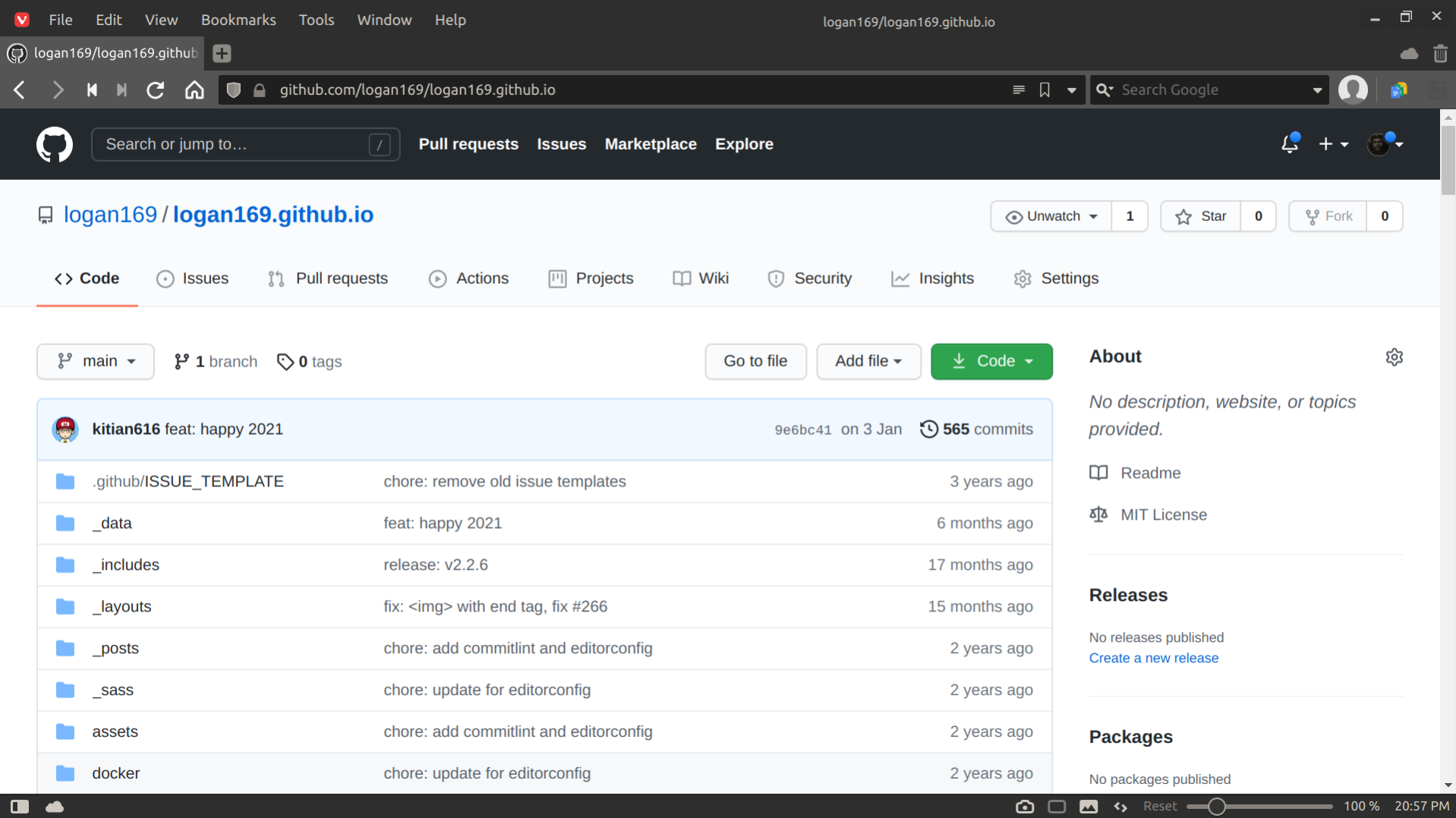
Task: Click the browser forward arrow
Action: tap(58, 90)
